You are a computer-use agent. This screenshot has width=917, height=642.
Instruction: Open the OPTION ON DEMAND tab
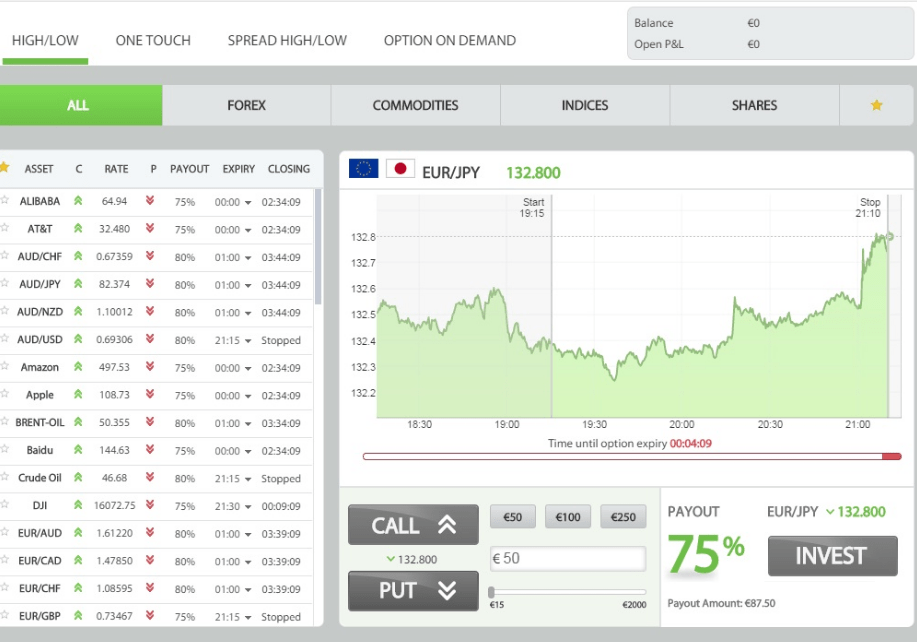450,40
